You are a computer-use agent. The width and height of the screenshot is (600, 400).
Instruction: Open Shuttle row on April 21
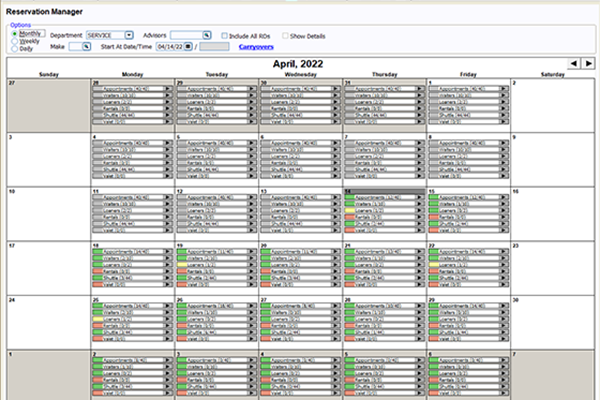point(384,278)
